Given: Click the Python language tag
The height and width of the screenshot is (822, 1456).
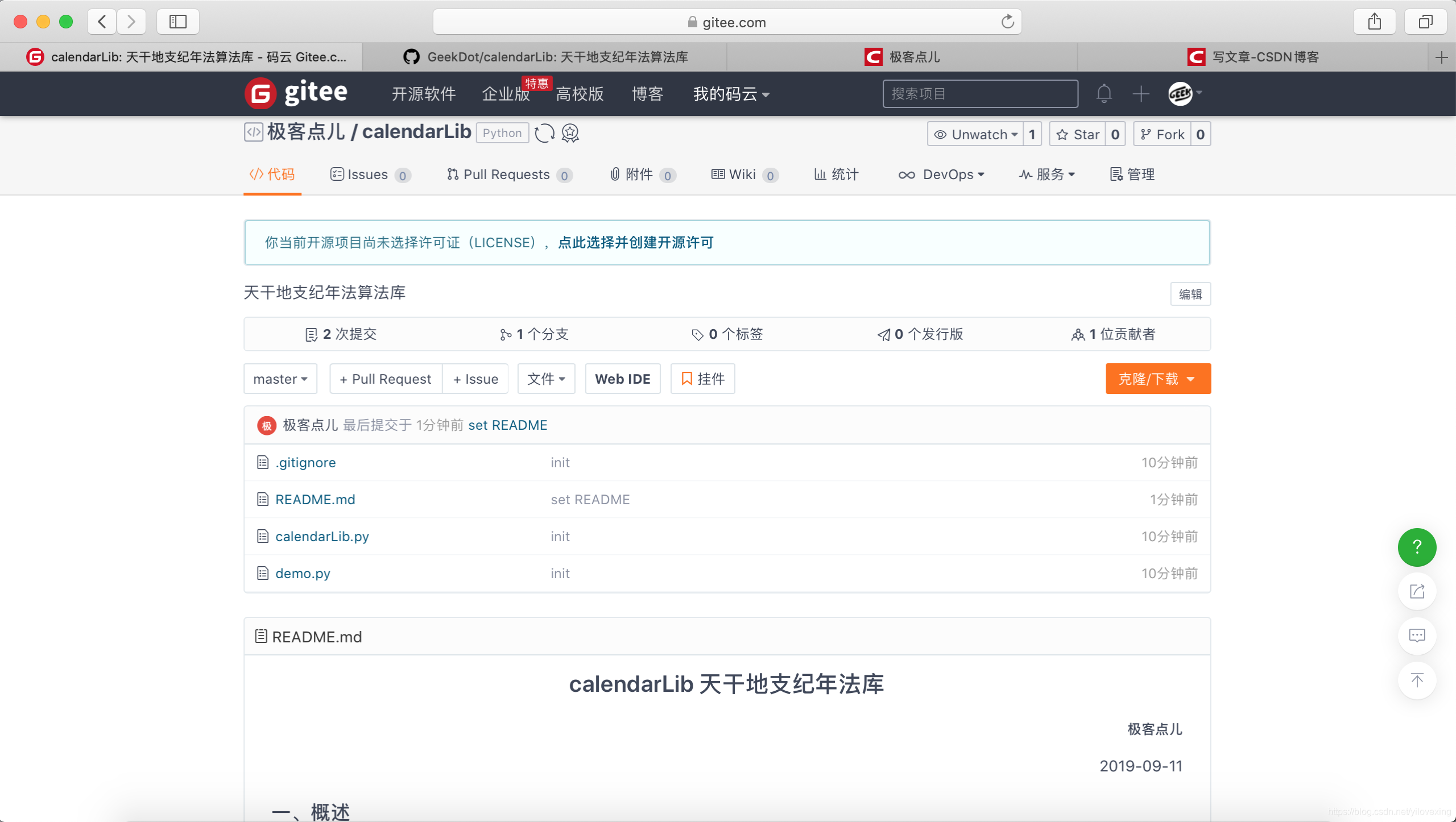Looking at the screenshot, I should [502, 133].
